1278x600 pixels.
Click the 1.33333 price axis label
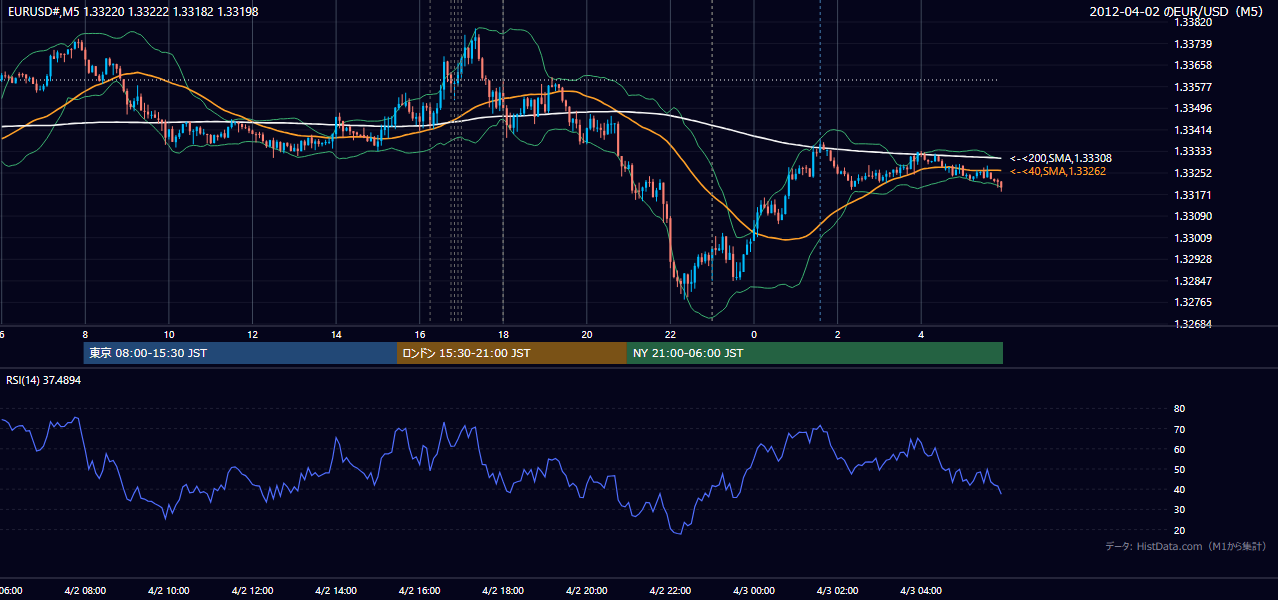(x=1193, y=151)
